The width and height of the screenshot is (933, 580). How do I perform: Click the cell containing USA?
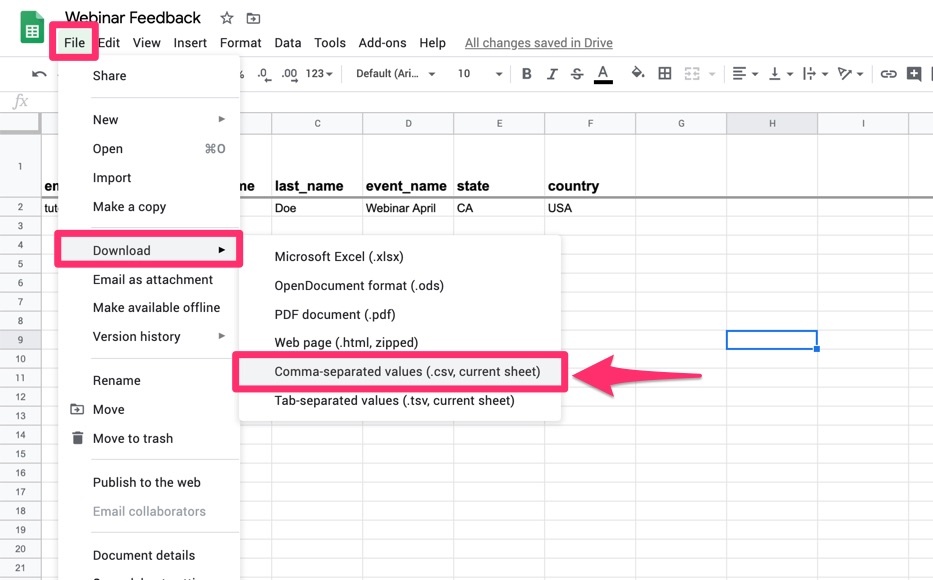(590, 208)
